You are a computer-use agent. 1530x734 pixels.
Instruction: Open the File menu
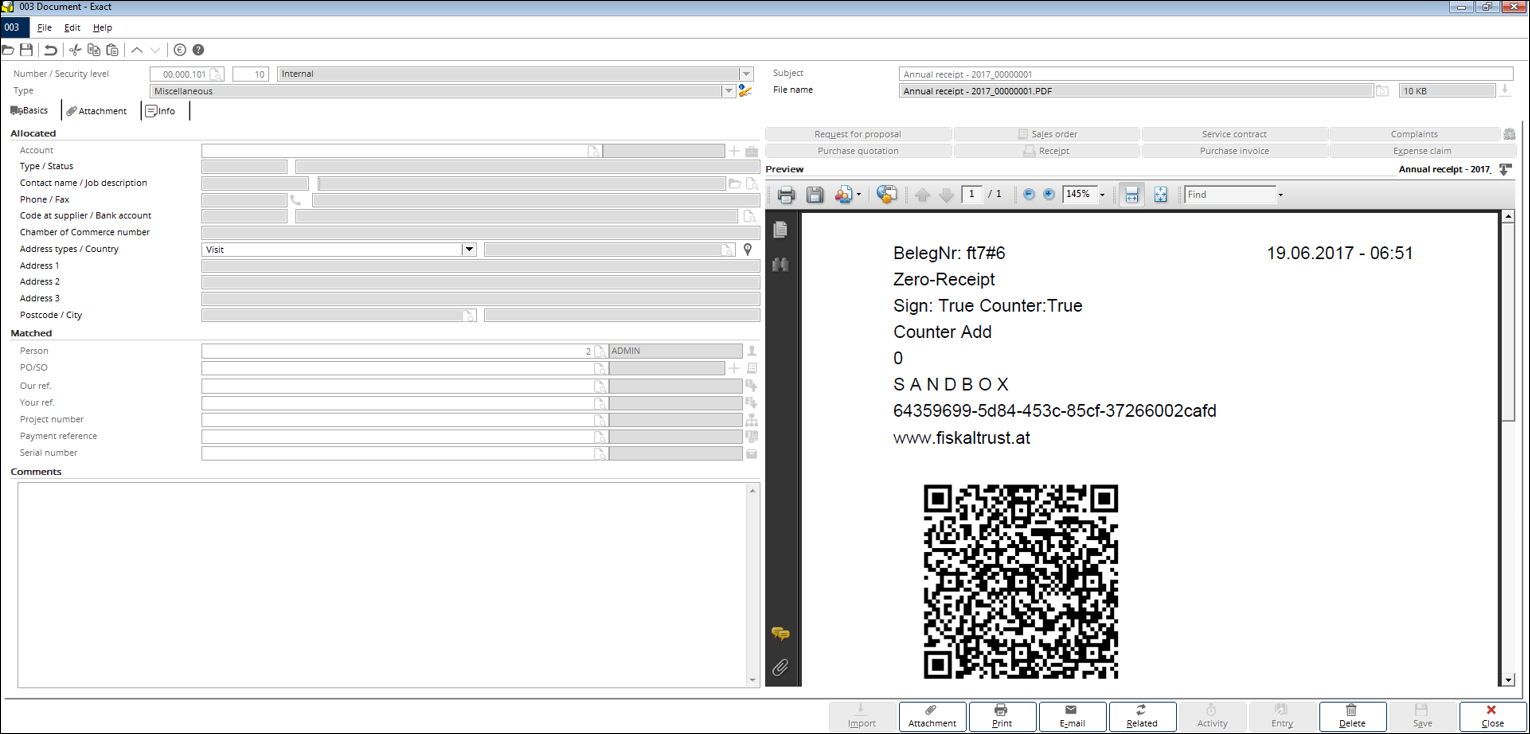[x=44, y=28]
